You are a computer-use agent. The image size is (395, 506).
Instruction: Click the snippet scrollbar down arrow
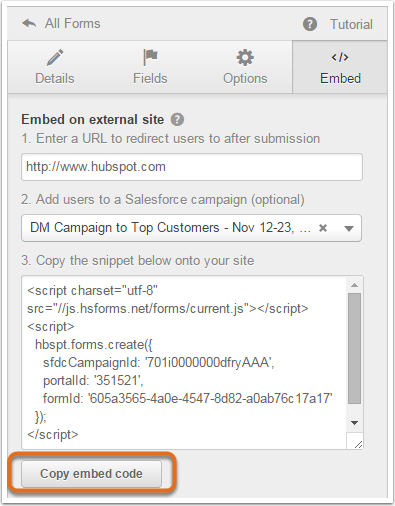(x=354, y=423)
